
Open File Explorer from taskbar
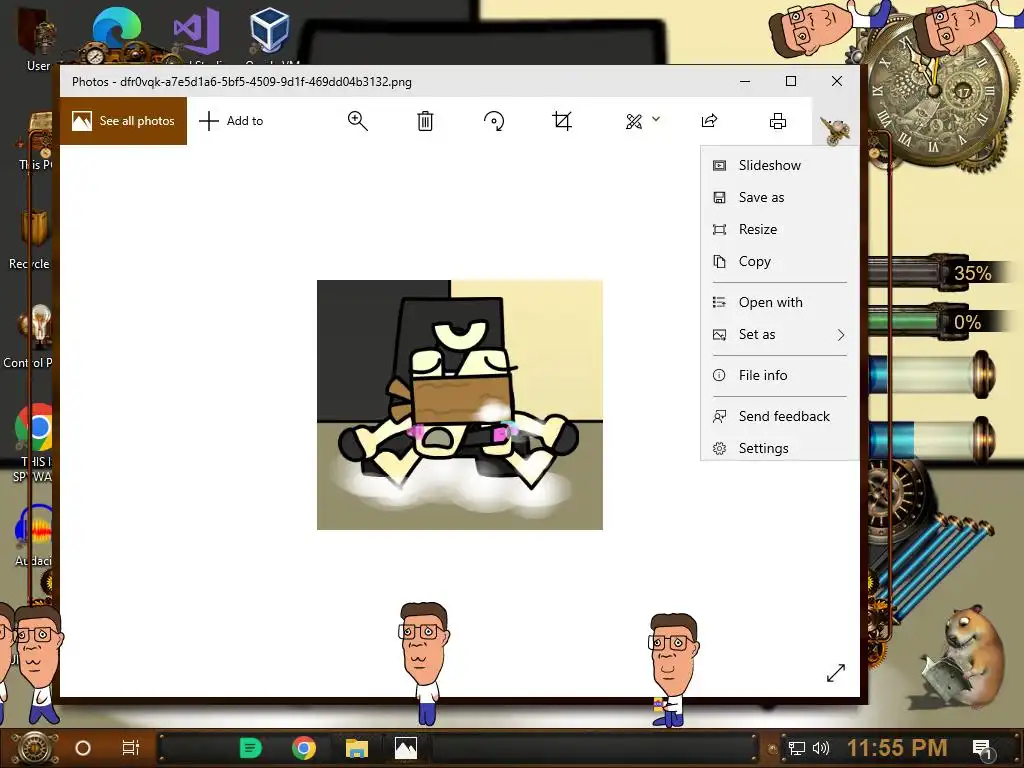click(357, 748)
